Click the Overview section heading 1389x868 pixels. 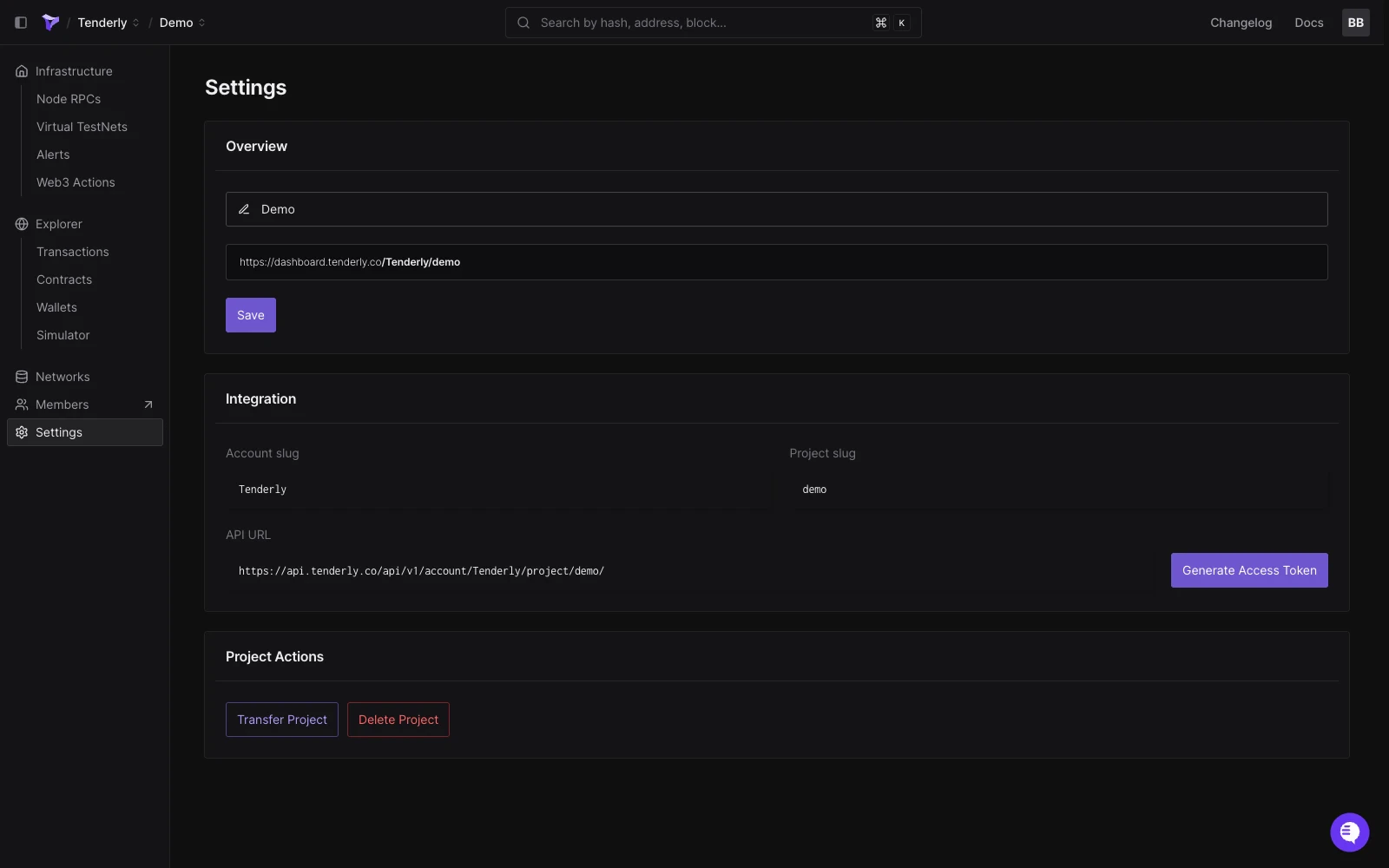point(256,146)
